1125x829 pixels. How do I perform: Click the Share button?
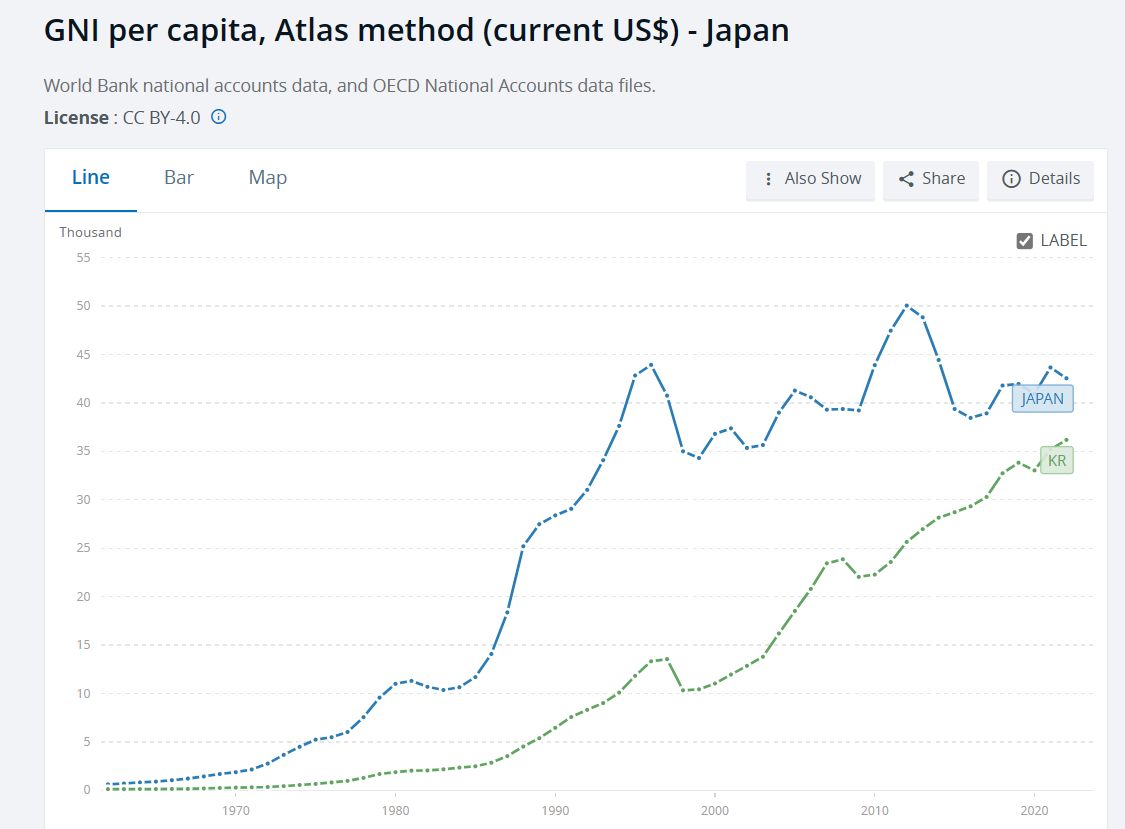coord(931,179)
